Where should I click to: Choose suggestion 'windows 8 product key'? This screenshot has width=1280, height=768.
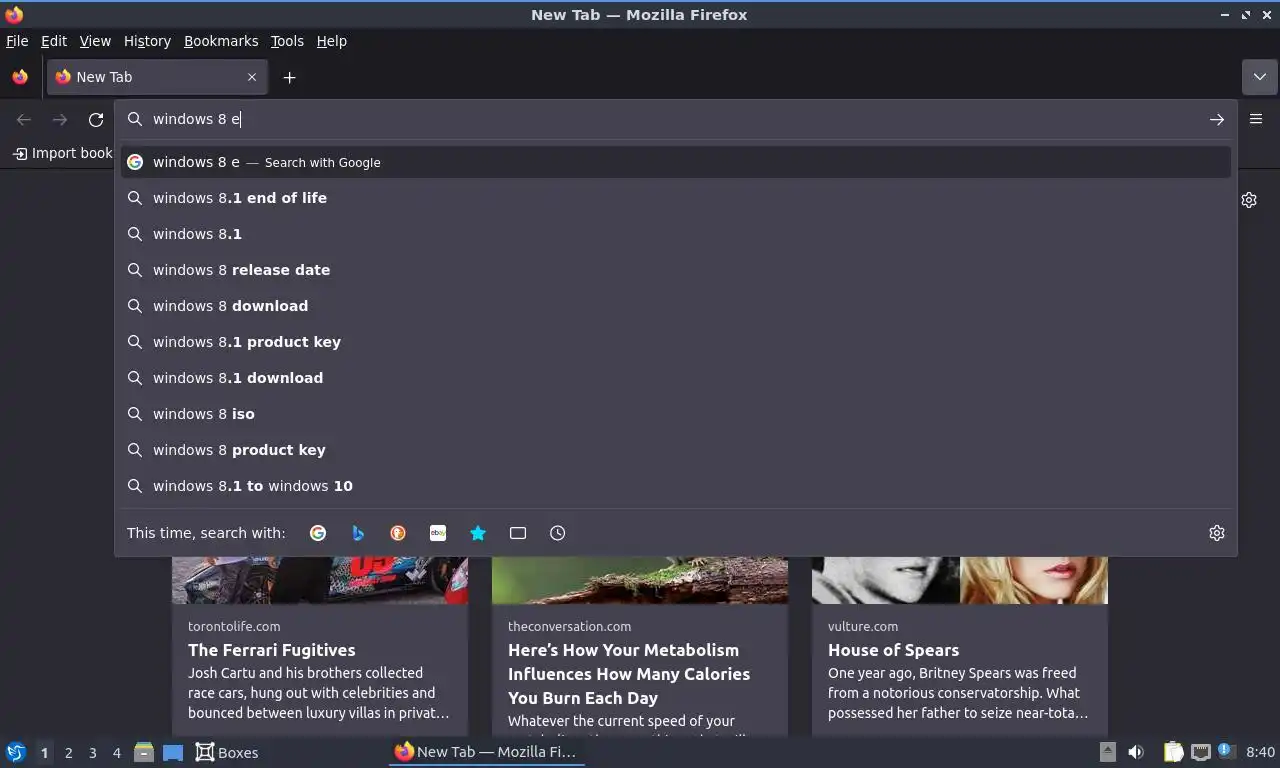pos(676,450)
